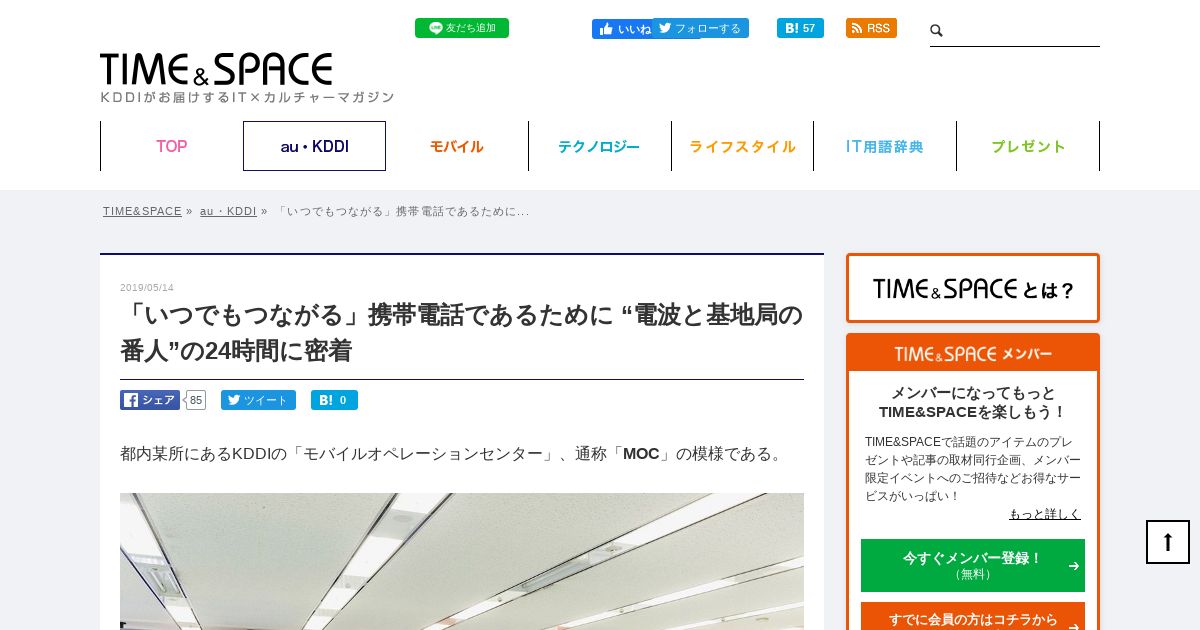Open the RSS feed button
The width and height of the screenshot is (1200, 630).
click(871, 28)
